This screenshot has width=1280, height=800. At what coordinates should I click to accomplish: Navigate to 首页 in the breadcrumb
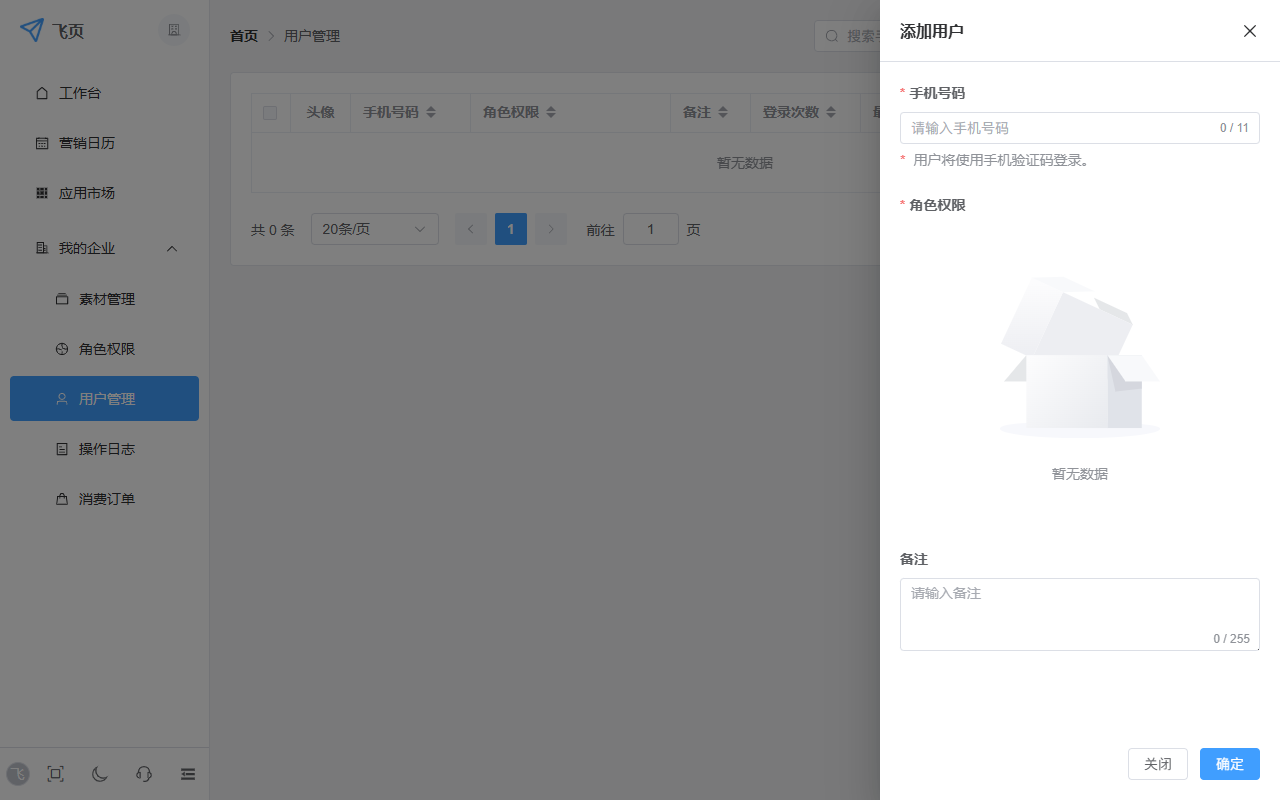click(x=243, y=35)
